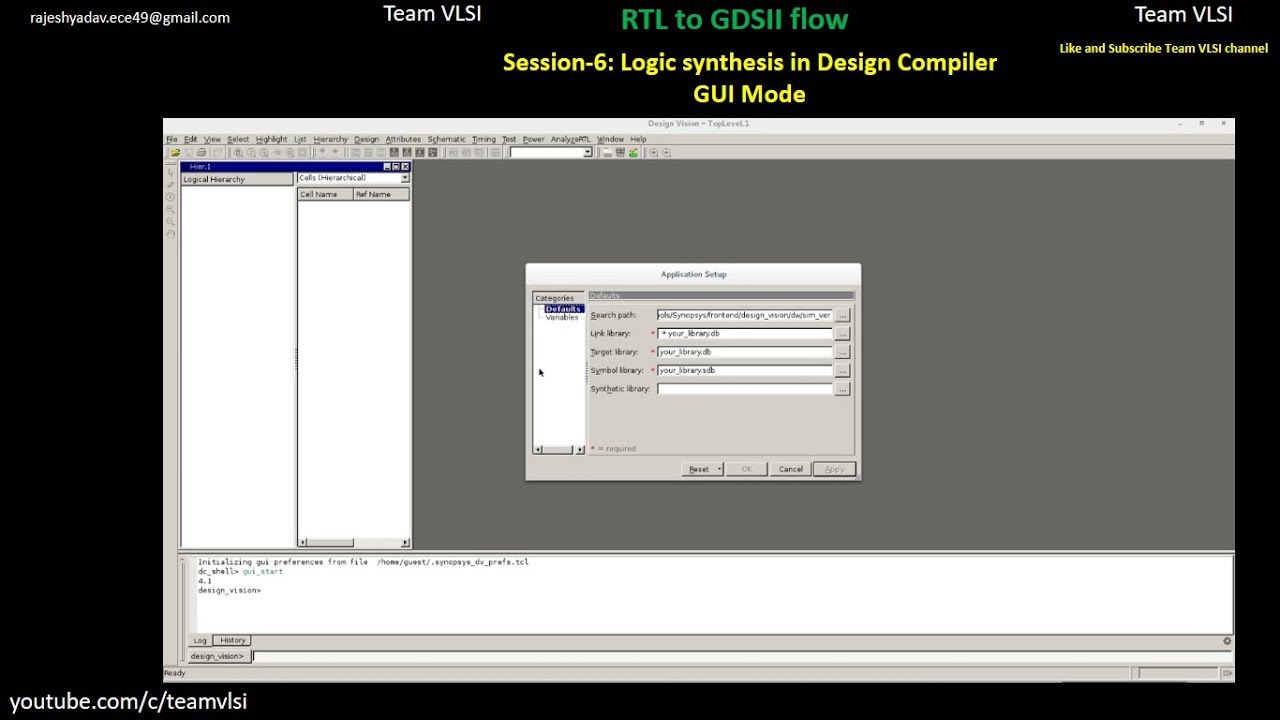
Task: Click the zoom out magnifier at the toolbar's end
Action: tap(667, 153)
